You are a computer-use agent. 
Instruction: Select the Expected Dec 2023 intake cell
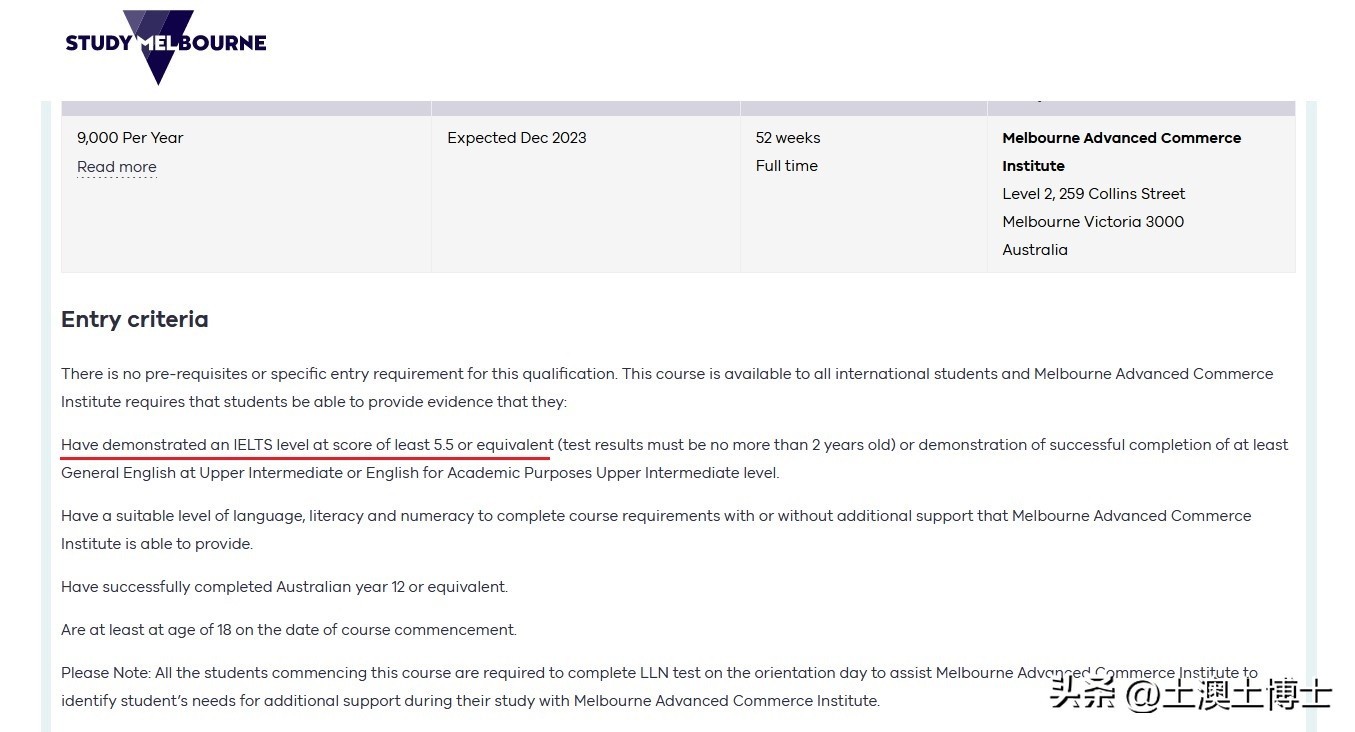click(516, 138)
